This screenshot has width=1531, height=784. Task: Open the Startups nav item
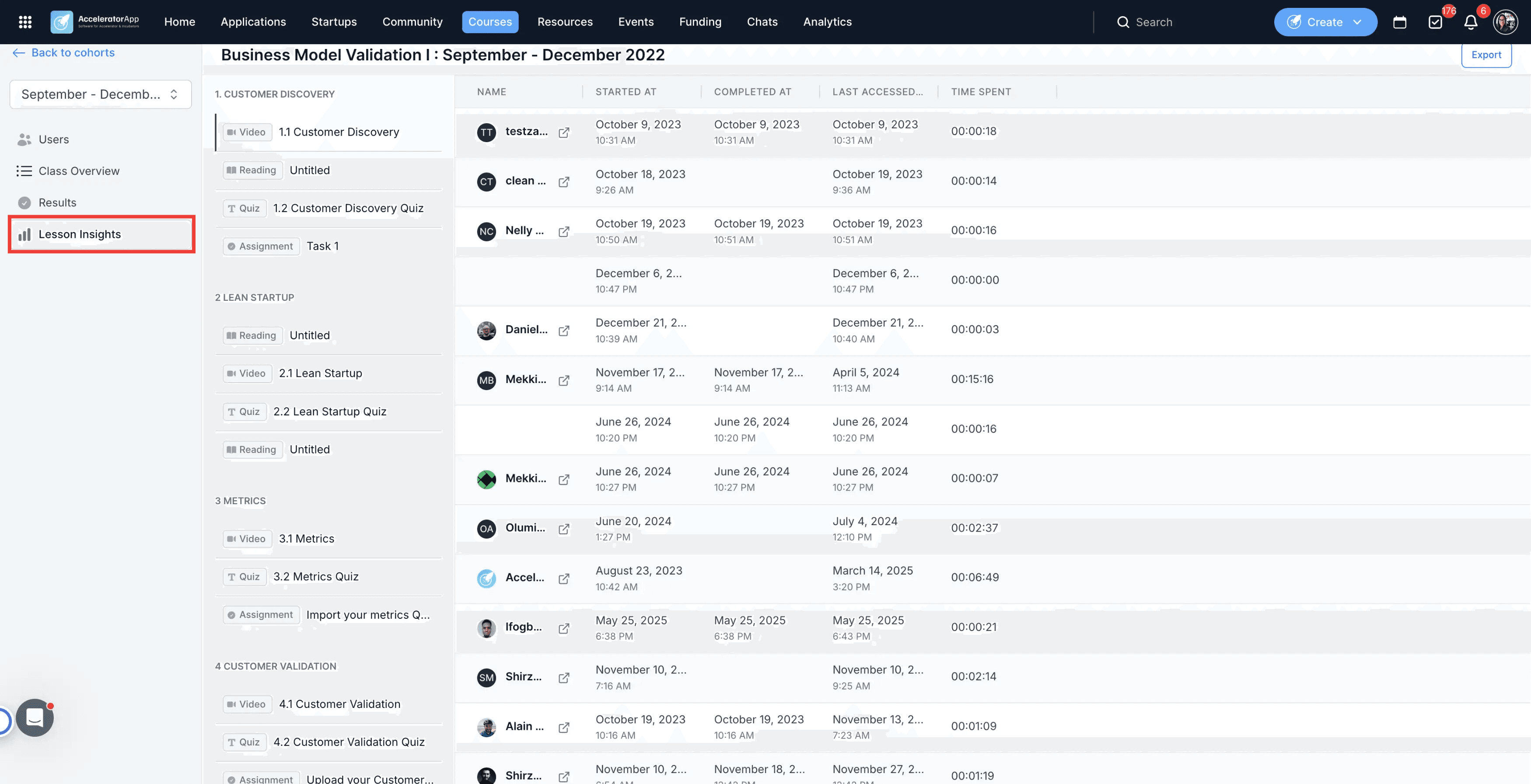point(334,22)
